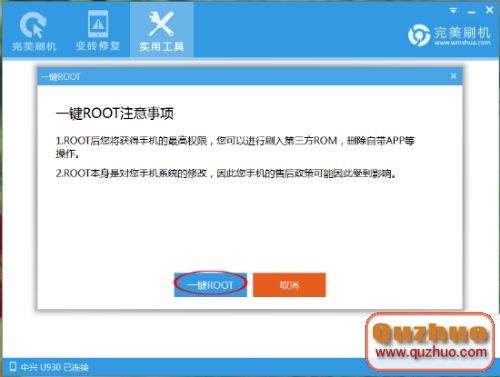This screenshot has width=500, height=377.
Task: Close the 一键ROOT dialog via X
Action: tap(453, 76)
